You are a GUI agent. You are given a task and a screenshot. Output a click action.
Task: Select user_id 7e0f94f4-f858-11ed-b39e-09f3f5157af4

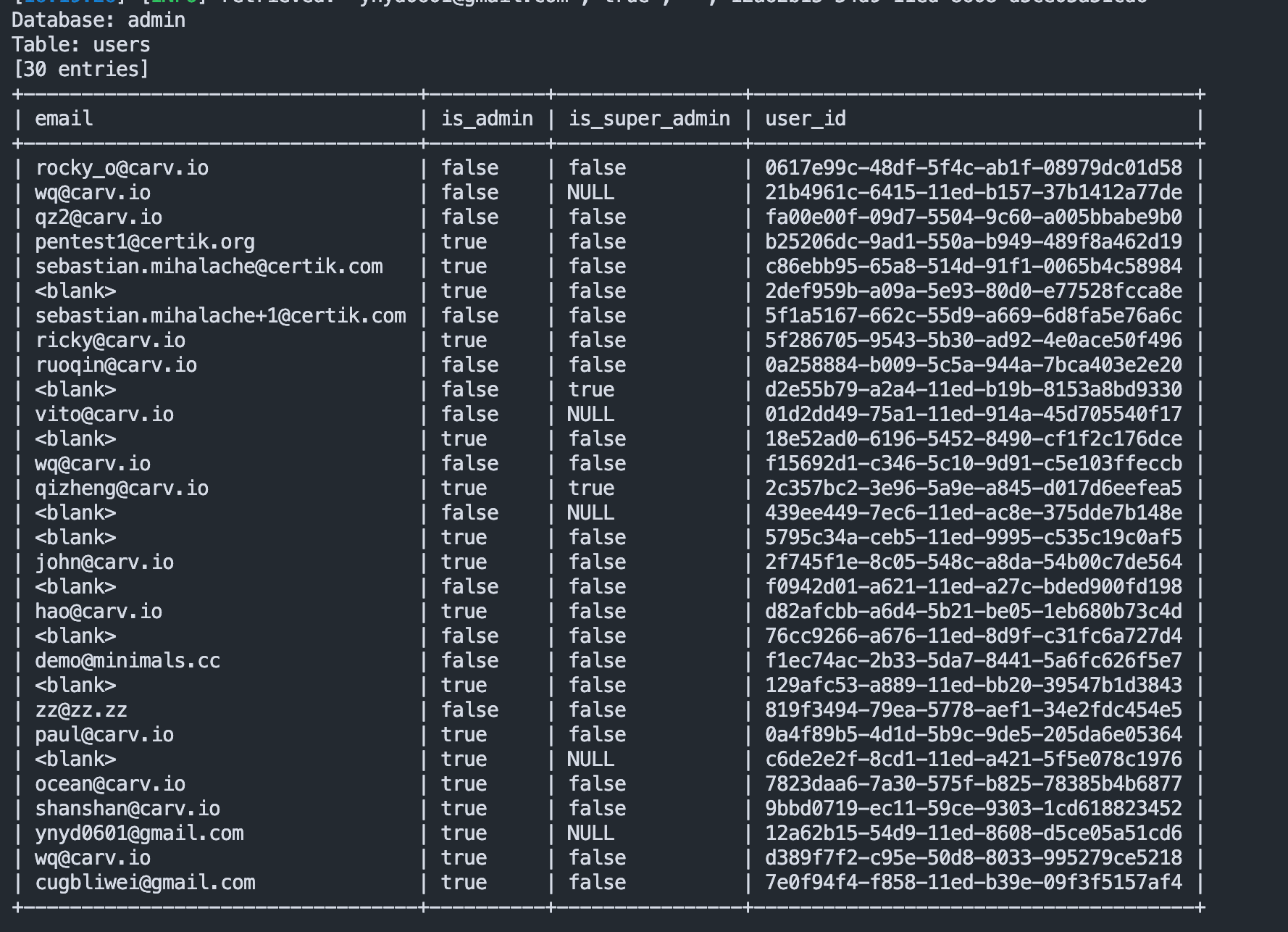tap(974, 883)
